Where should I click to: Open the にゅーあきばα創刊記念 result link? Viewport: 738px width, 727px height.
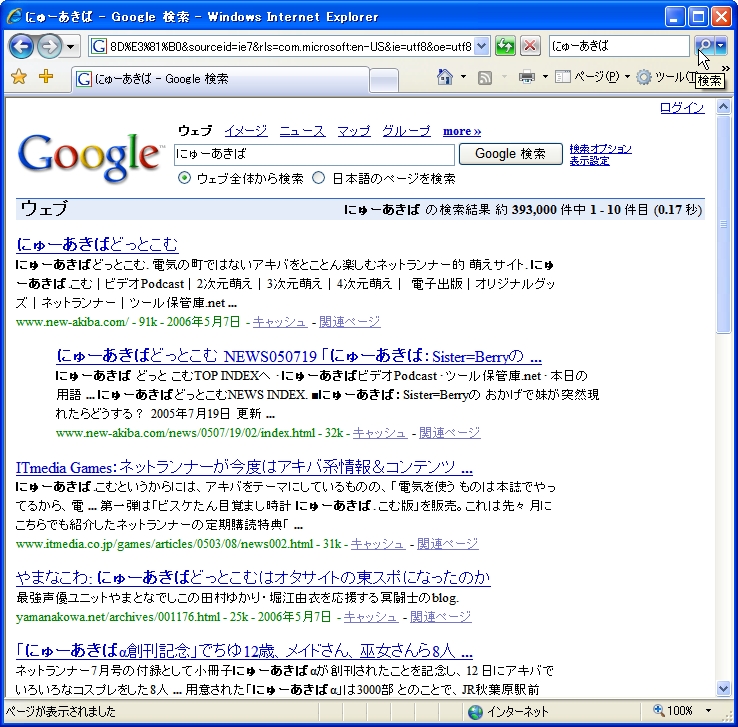pos(244,651)
